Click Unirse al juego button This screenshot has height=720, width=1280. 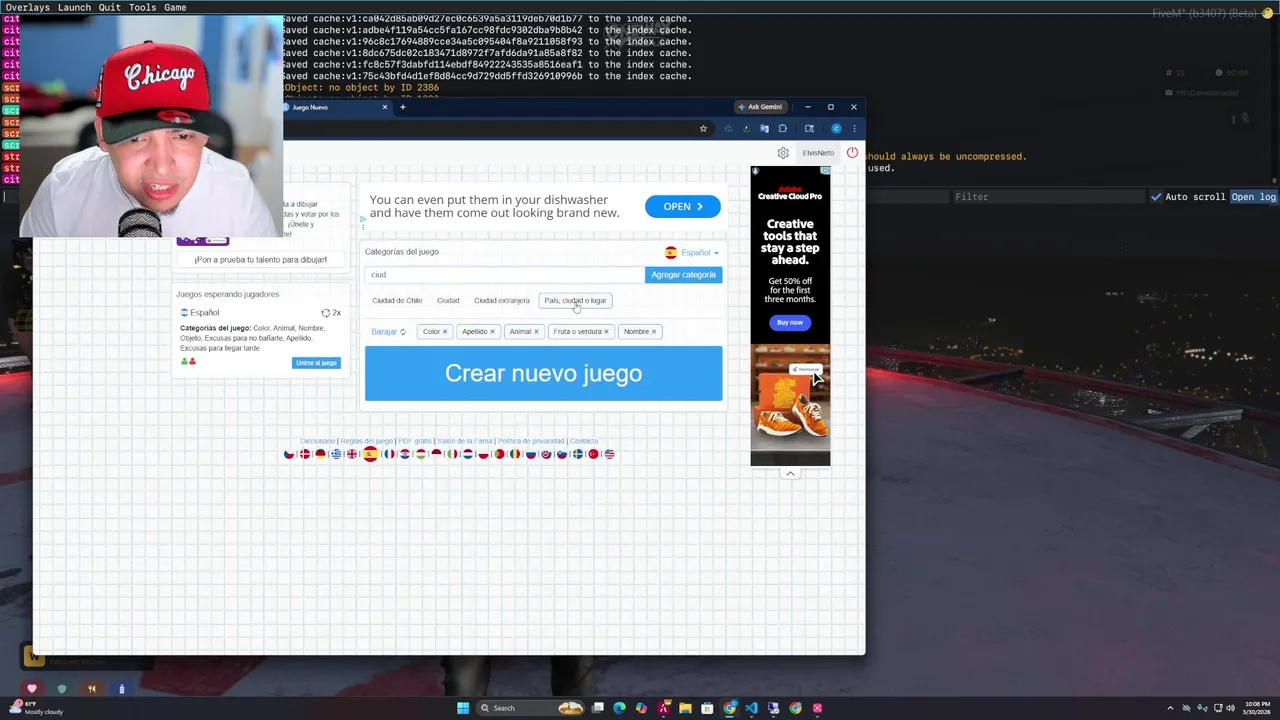(316, 362)
